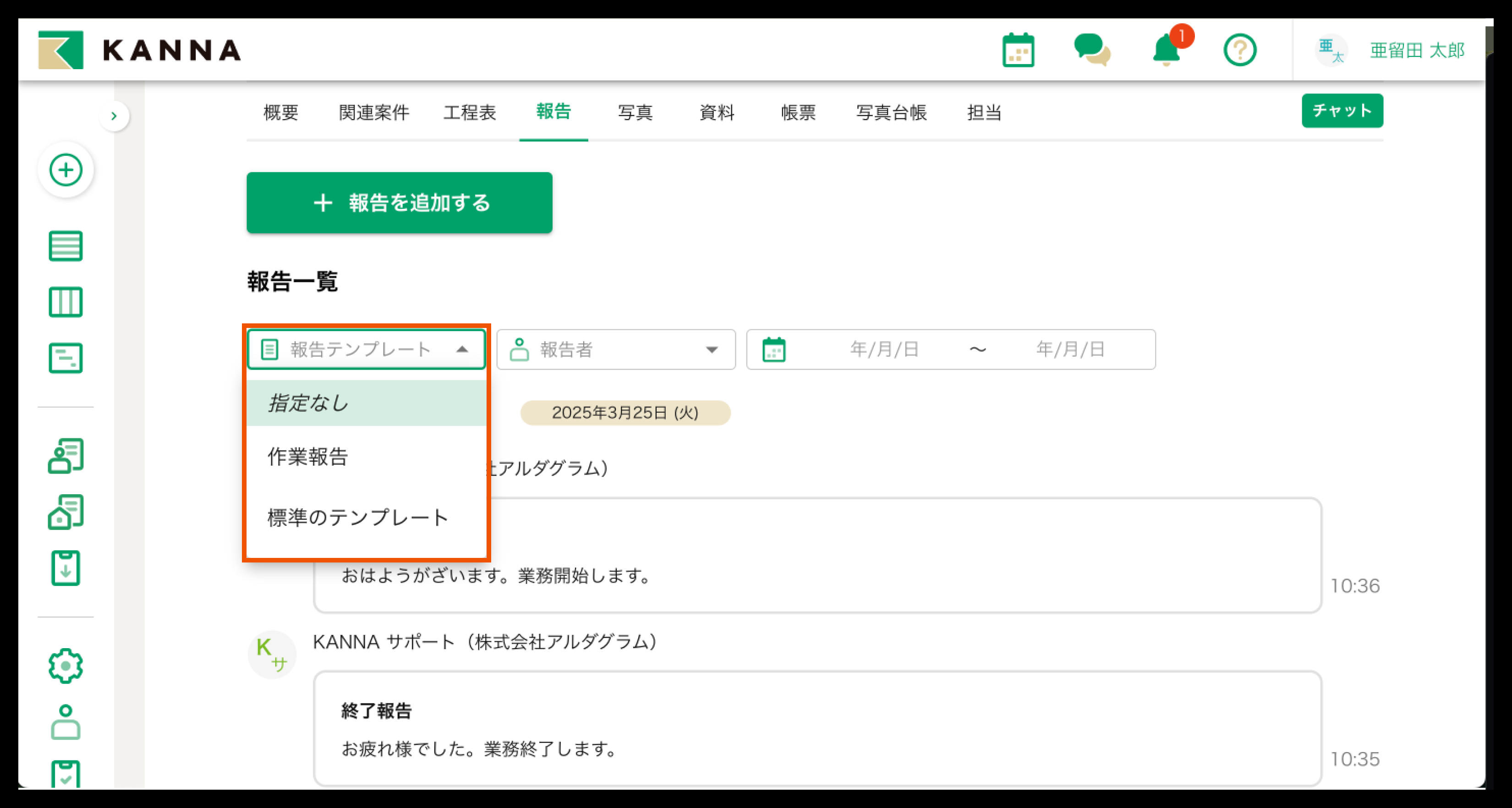Switch to the 工程表 tab

[469, 112]
